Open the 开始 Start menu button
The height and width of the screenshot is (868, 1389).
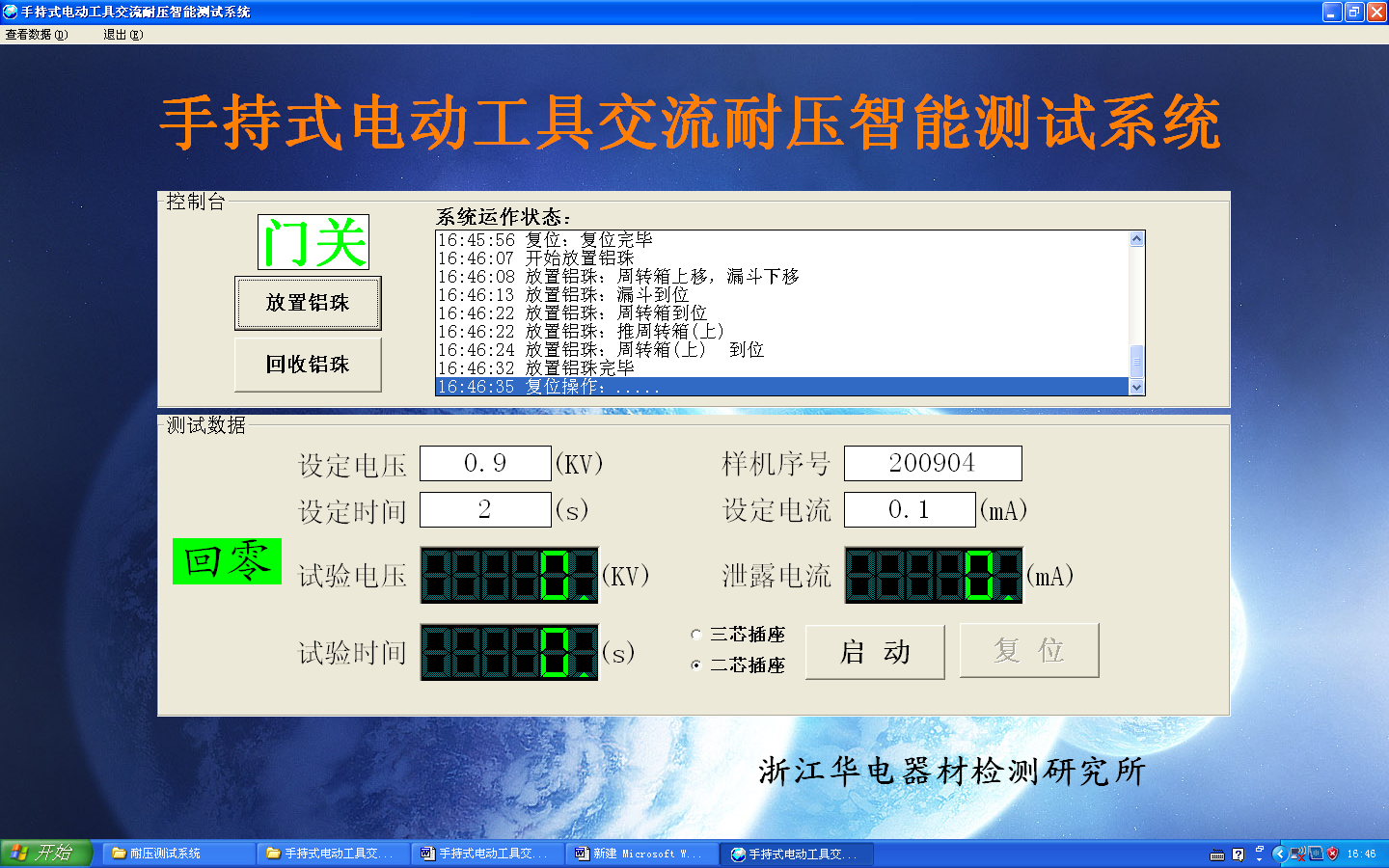click(45, 853)
